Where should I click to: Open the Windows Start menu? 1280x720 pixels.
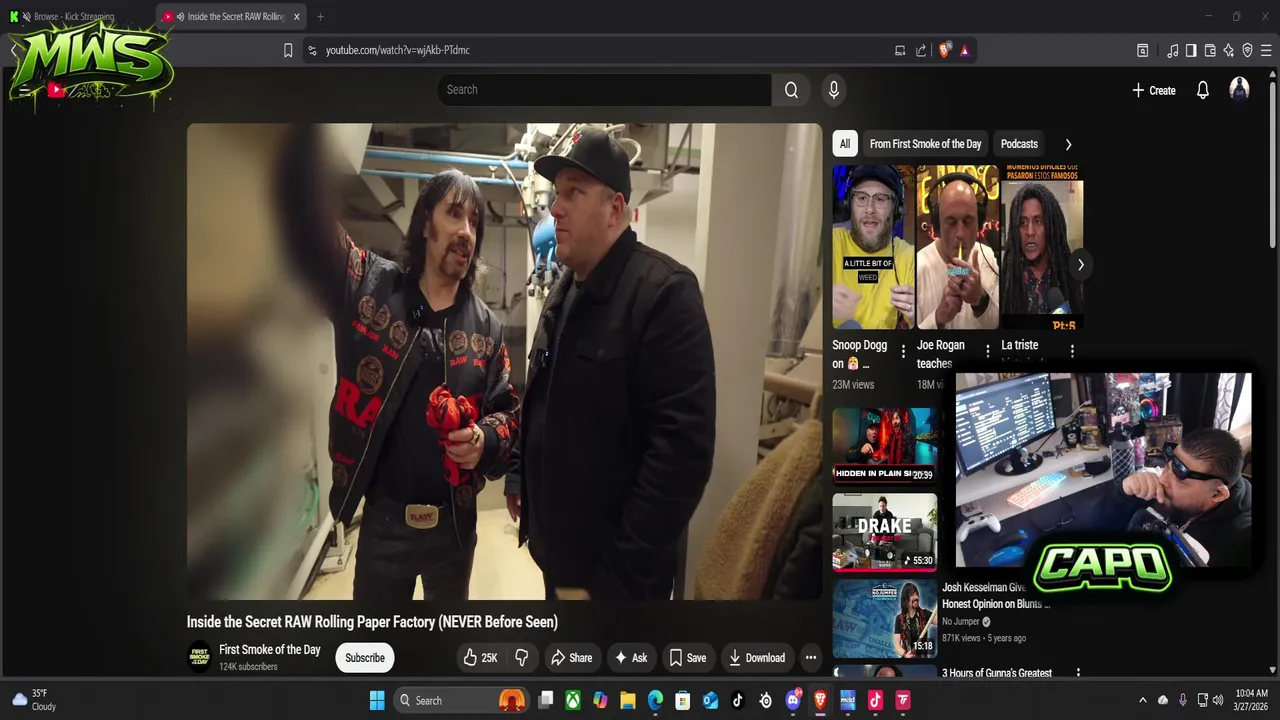pos(377,701)
